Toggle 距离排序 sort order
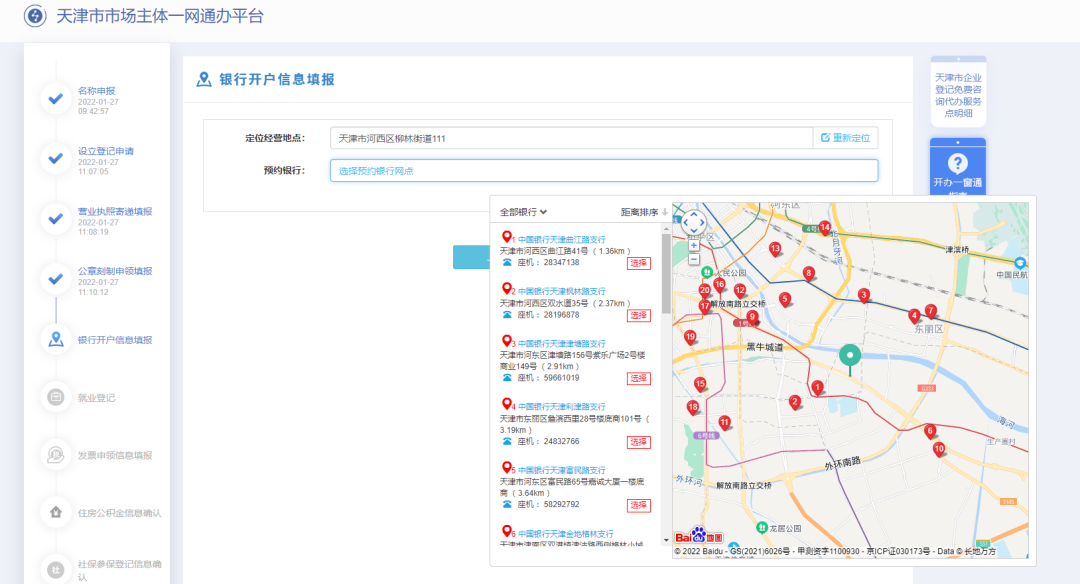1080x584 pixels. [x=644, y=212]
